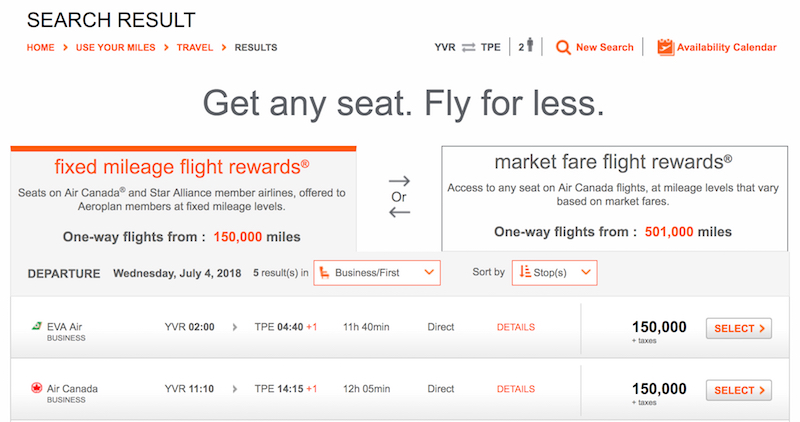Click the EVA Air airline logo

36,326
